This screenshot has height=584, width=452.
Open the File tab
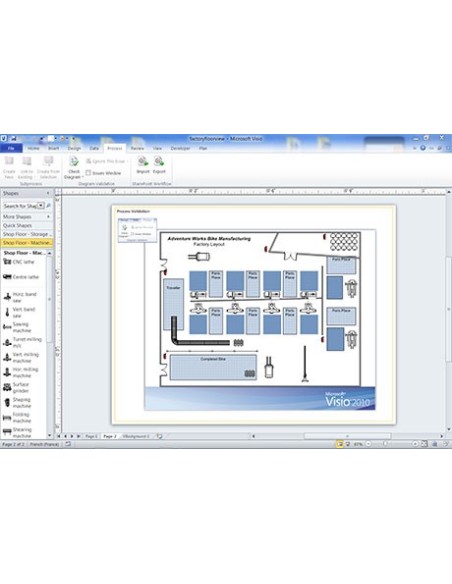12,148
